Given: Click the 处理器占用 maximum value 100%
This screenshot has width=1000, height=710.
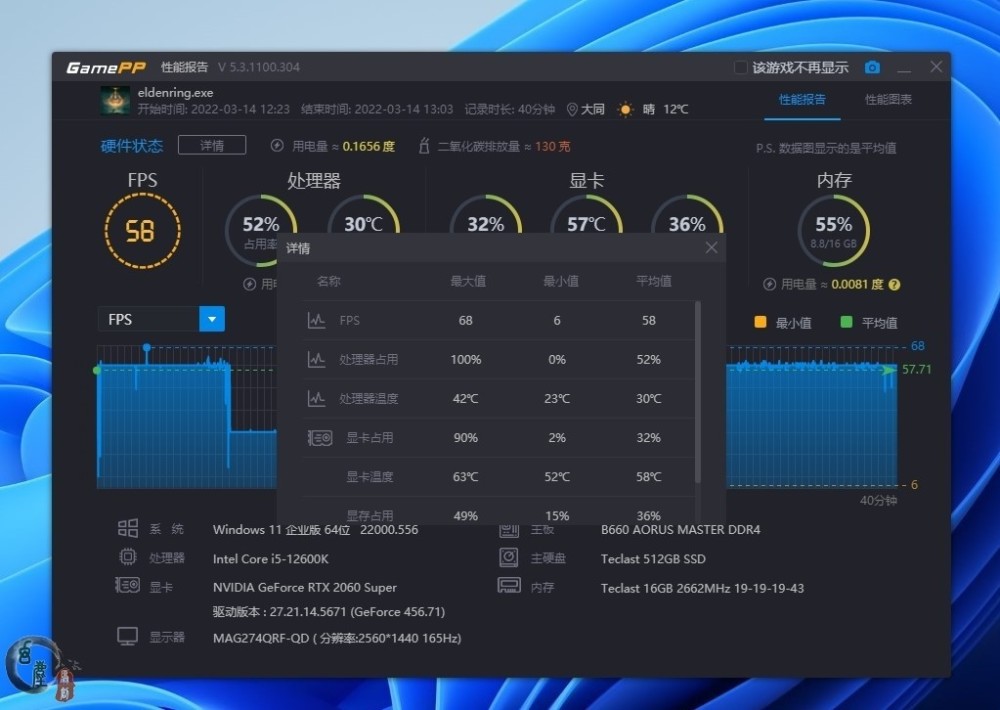Looking at the screenshot, I should click(466, 360).
